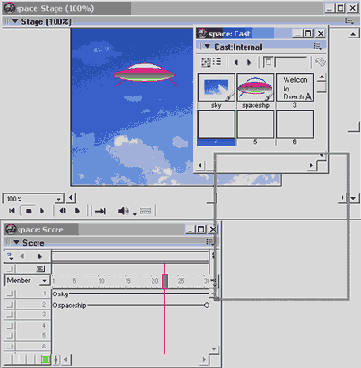This screenshot has width=361, height=368.
Task: Collapse the Cast:Internal panel
Action: point(207,46)
